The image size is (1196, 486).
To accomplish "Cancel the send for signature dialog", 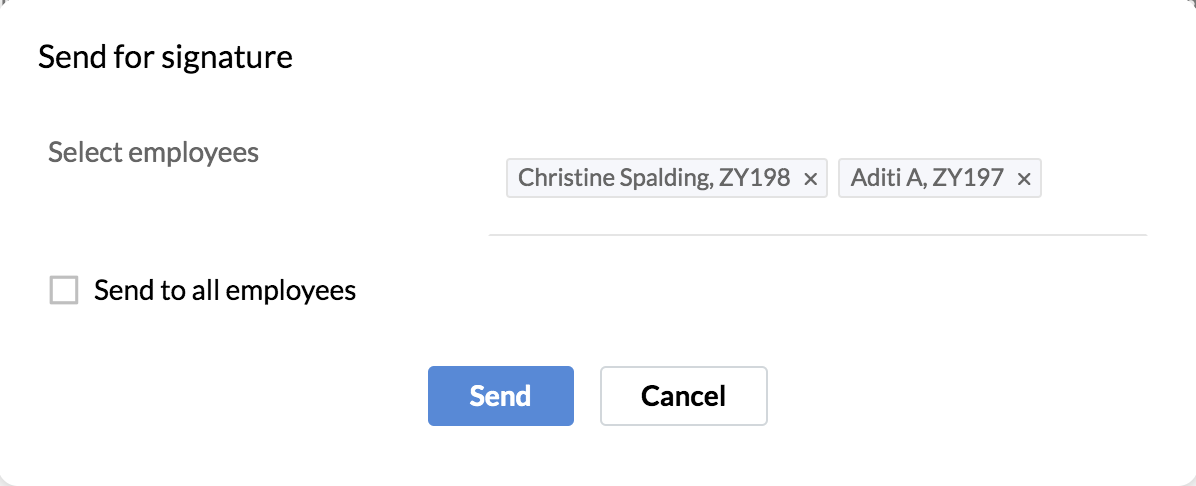I will pyautogui.click(x=683, y=396).
